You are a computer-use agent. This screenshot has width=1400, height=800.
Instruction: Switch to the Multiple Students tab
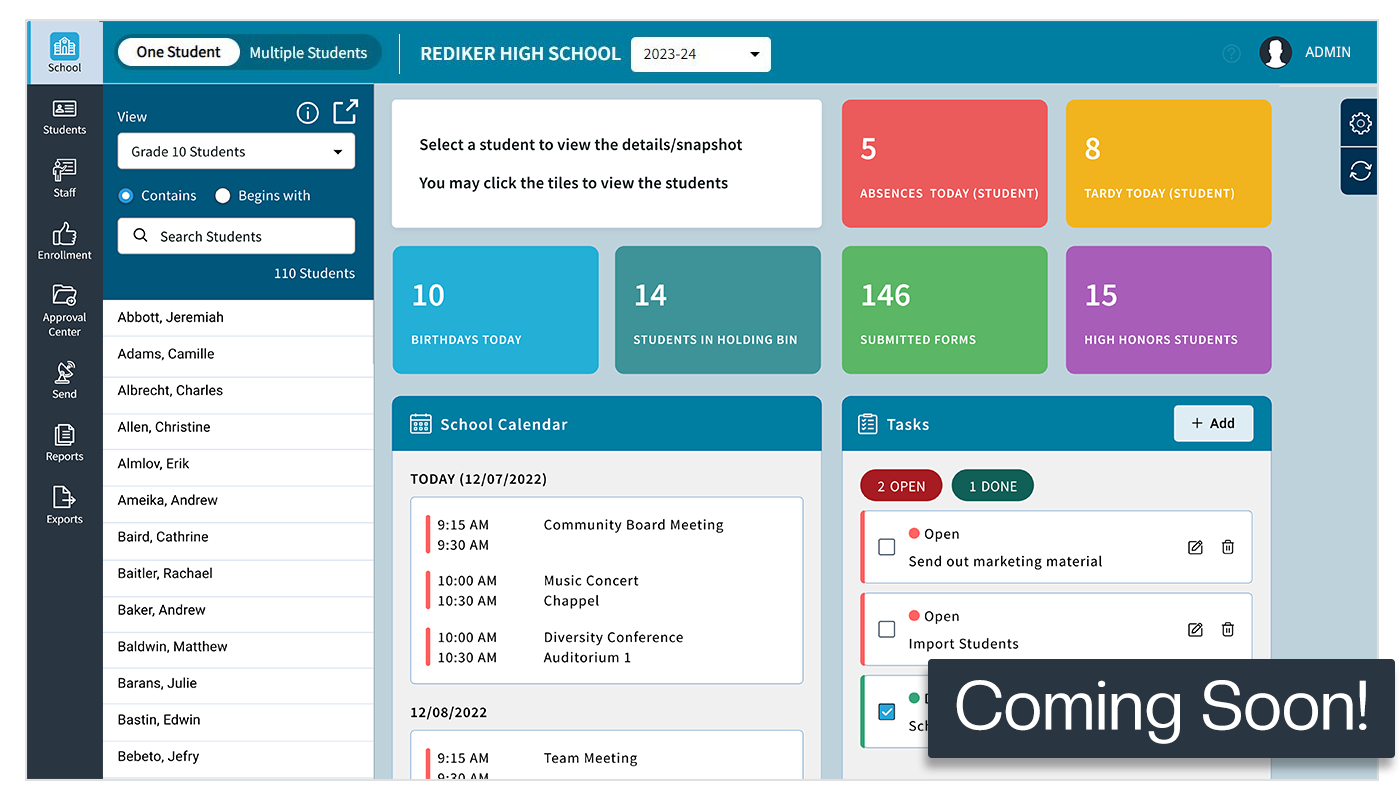[309, 52]
